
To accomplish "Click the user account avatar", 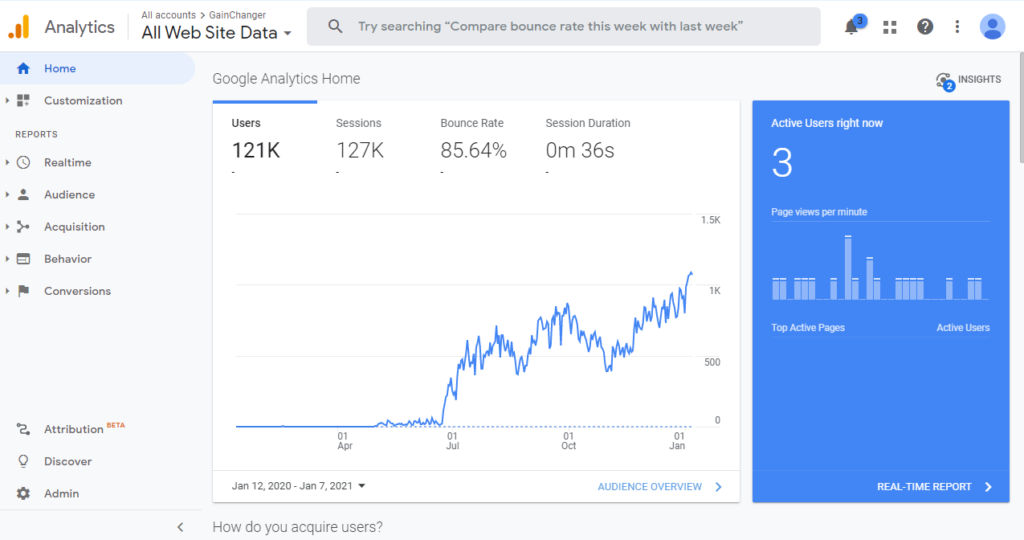I will tap(992, 27).
